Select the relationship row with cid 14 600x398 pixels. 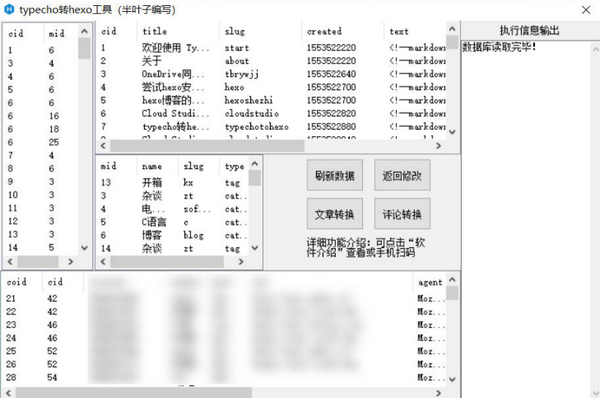(x=41, y=248)
